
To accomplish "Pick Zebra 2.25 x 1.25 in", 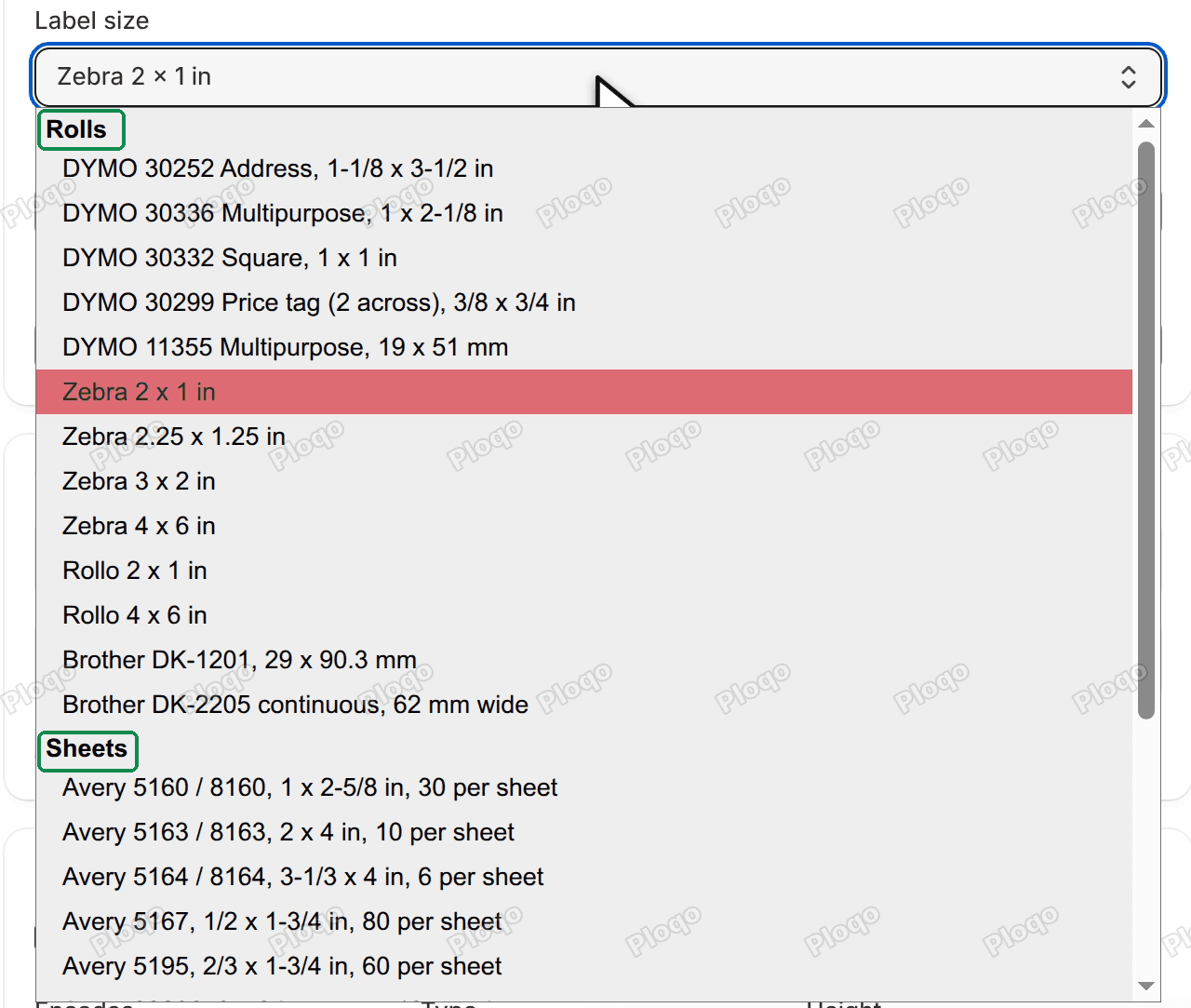I will tap(584, 437).
